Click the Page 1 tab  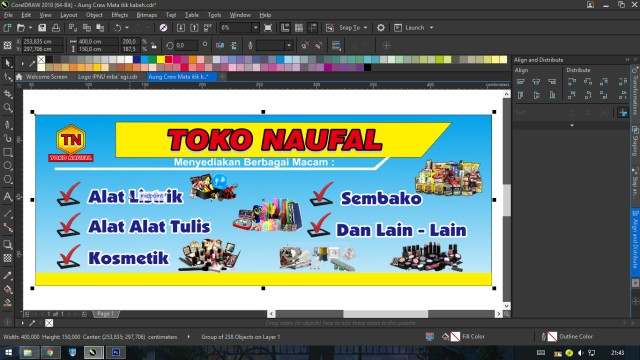(x=105, y=314)
